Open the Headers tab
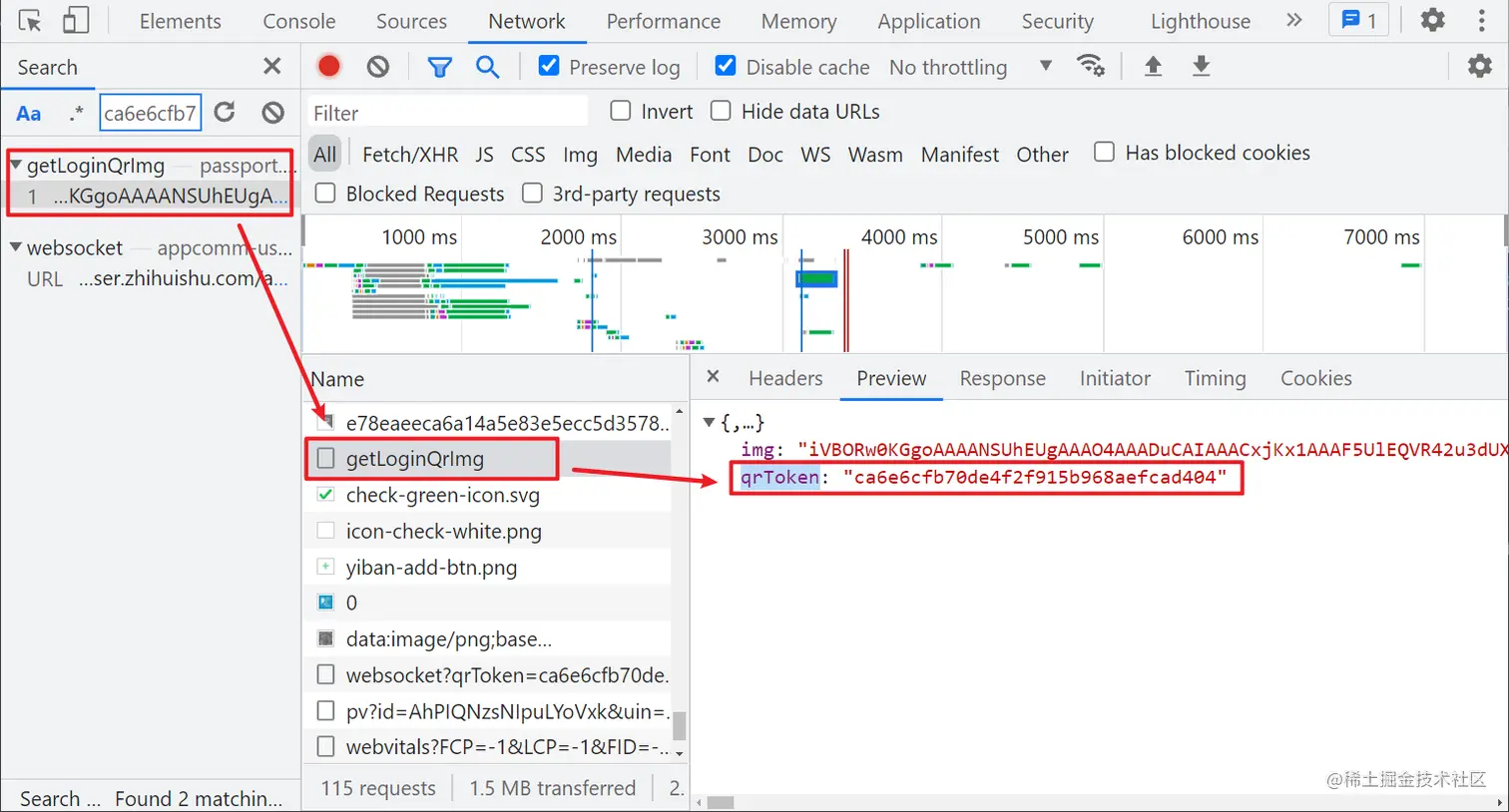This screenshot has height=812, width=1509. click(785, 378)
